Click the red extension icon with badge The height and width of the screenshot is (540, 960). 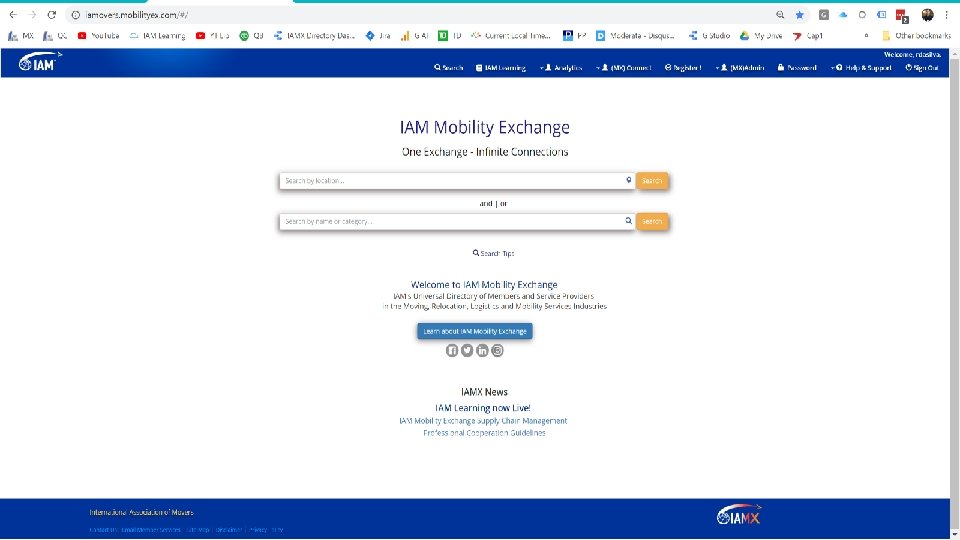[x=901, y=15]
